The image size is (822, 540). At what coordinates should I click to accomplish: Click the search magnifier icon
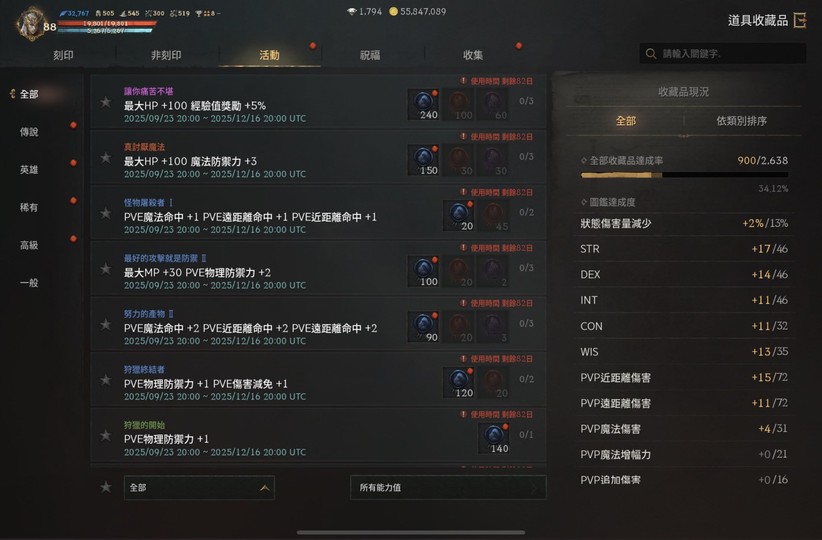coord(651,54)
